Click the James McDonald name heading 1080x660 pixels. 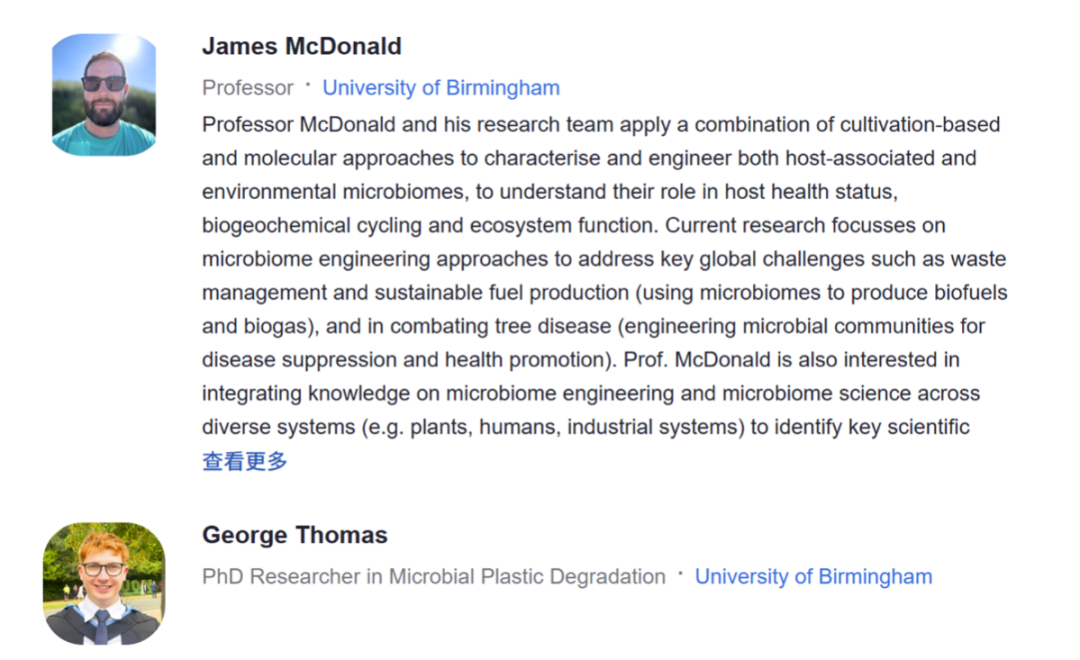302,46
